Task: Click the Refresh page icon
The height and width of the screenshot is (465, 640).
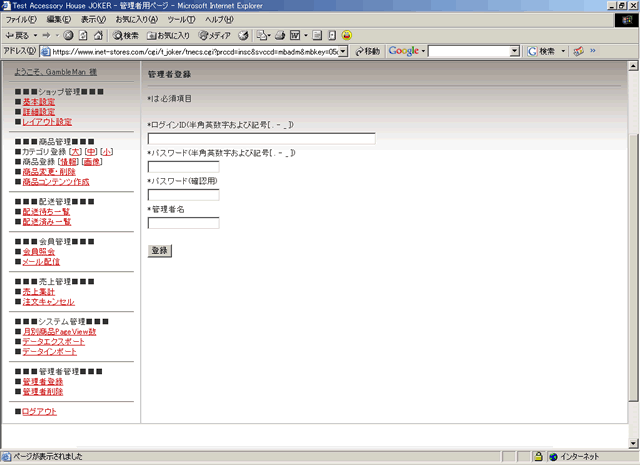Action: [x=83, y=35]
